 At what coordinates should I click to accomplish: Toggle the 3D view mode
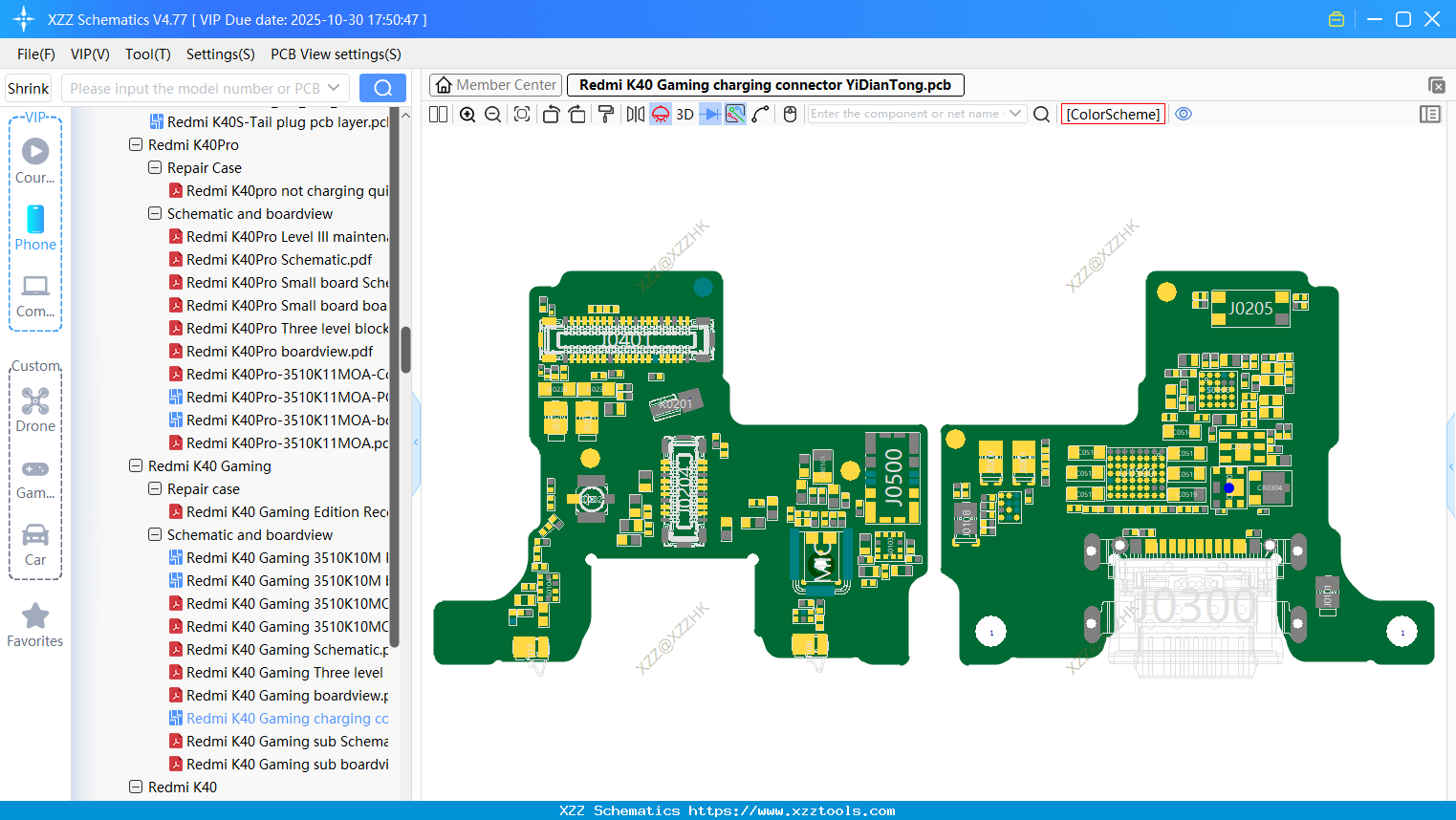pos(685,115)
